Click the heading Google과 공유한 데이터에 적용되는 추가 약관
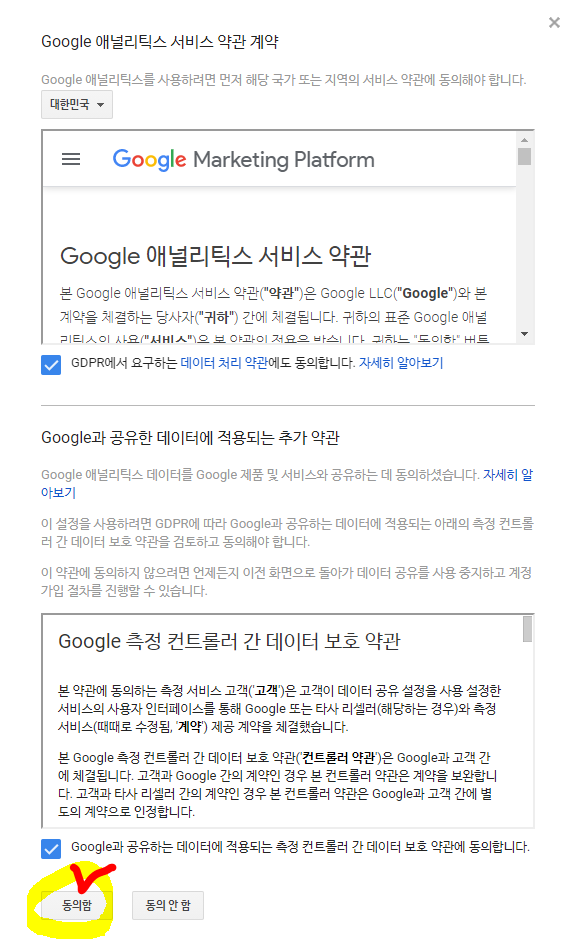The image size is (582, 939). 190,438
